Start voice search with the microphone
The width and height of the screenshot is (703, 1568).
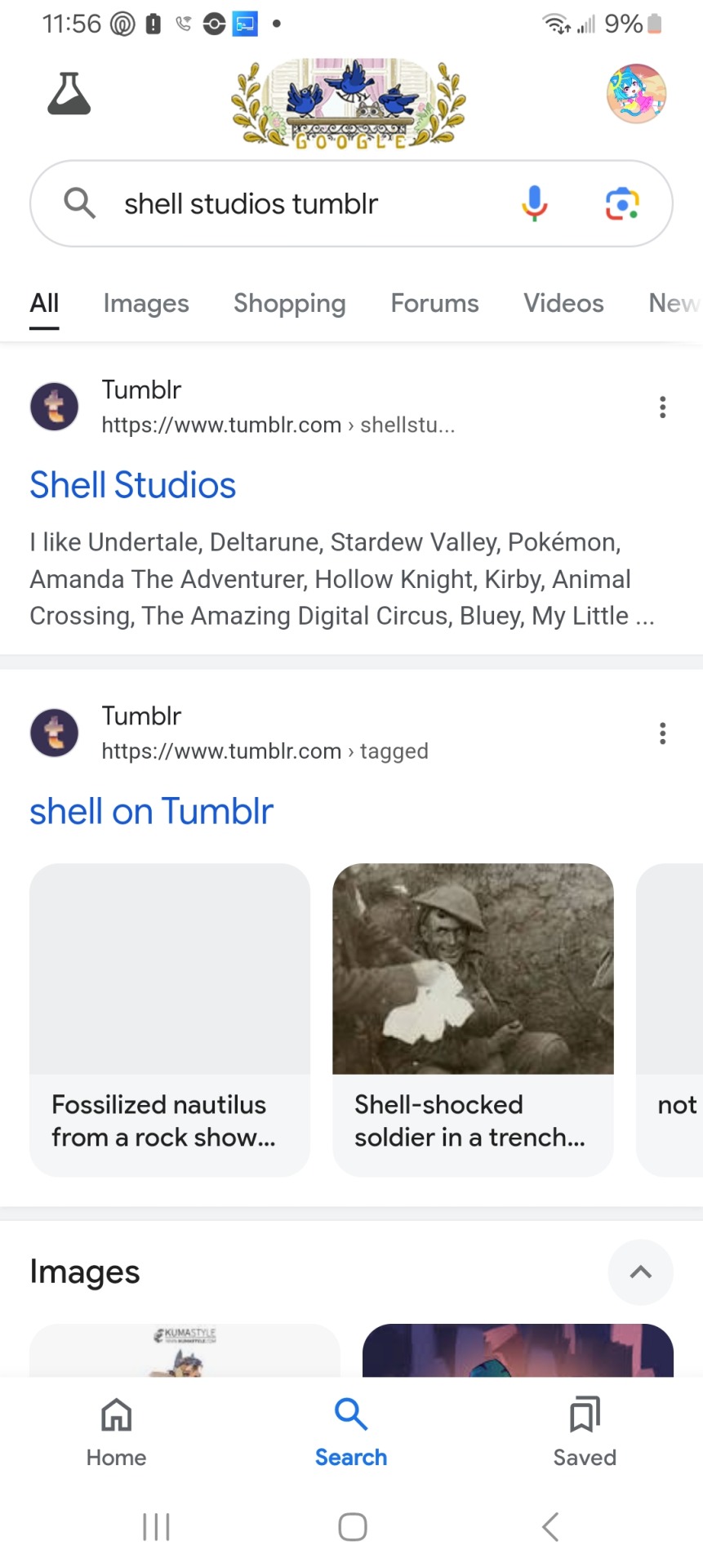click(534, 203)
